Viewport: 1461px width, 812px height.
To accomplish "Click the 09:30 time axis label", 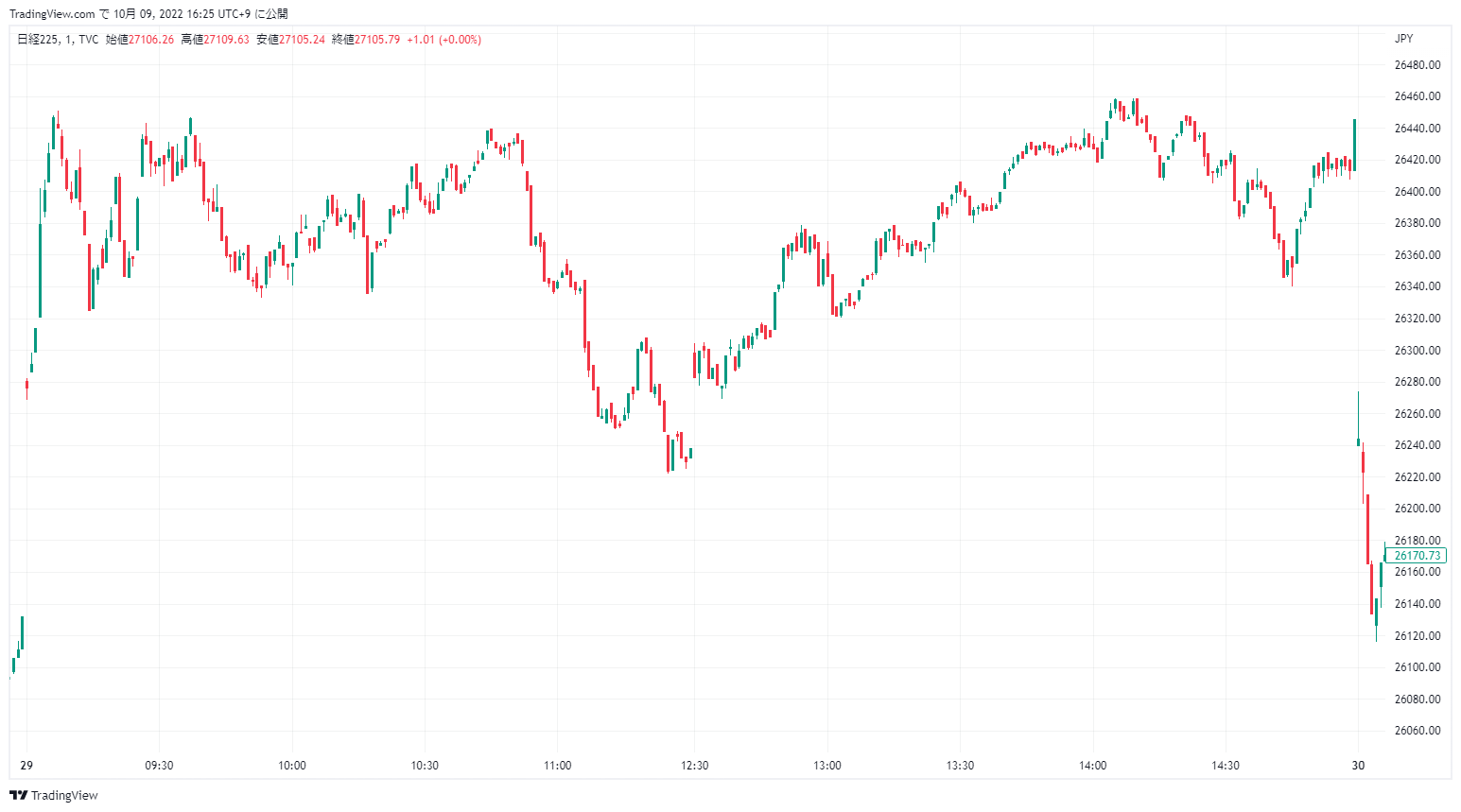I will point(159,766).
